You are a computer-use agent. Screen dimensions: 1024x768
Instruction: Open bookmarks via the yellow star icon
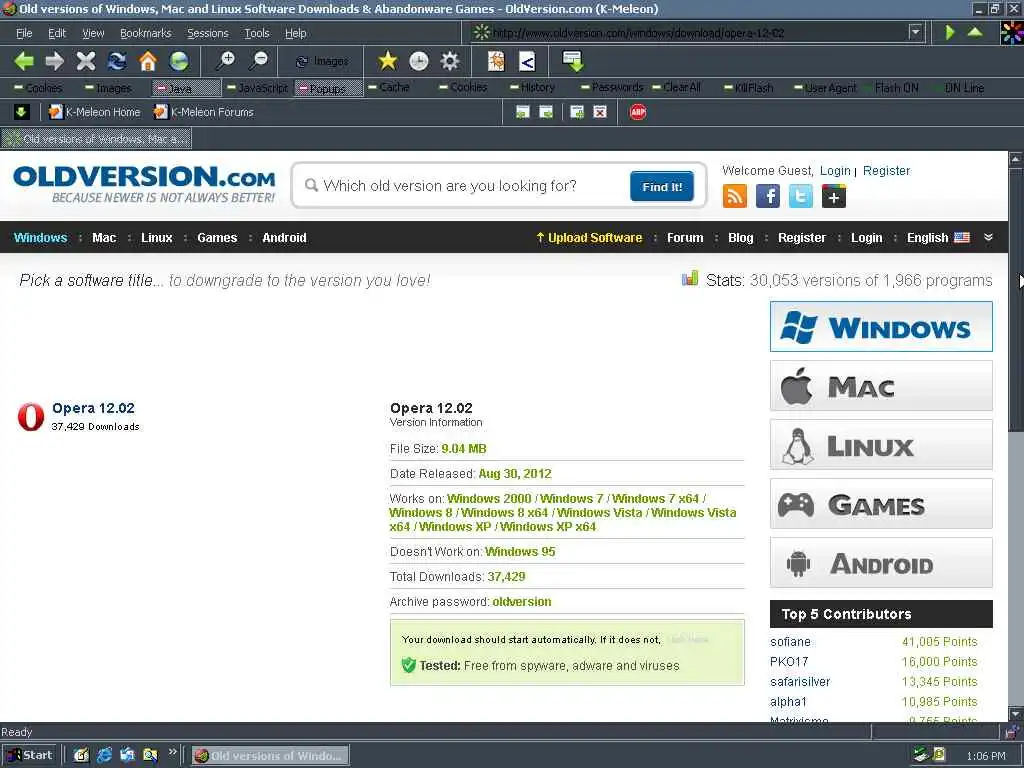click(388, 61)
